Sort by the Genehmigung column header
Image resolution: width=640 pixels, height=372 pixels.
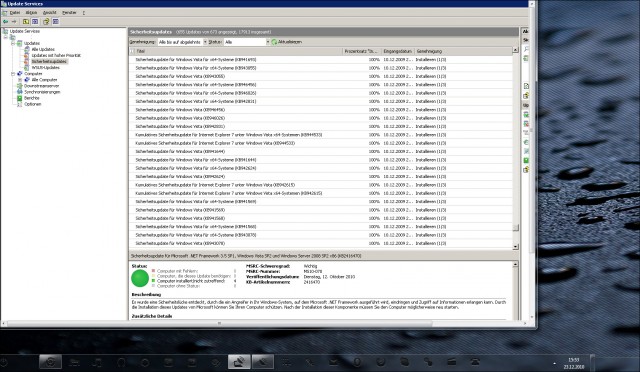463,51
